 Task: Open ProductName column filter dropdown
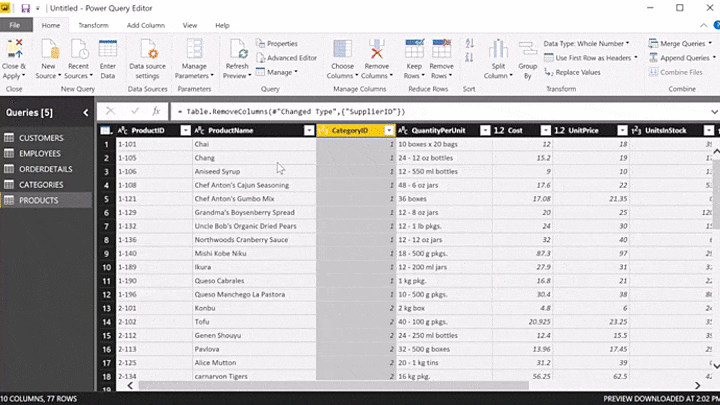[x=309, y=130]
